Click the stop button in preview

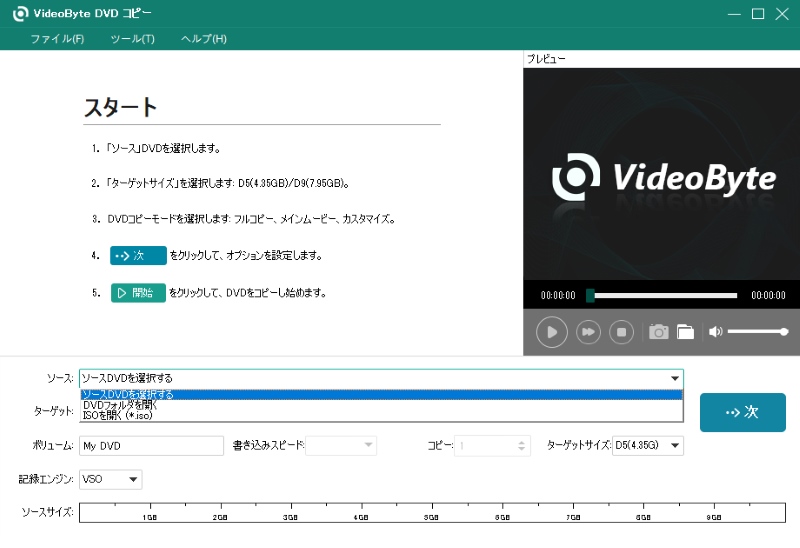click(621, 332)
